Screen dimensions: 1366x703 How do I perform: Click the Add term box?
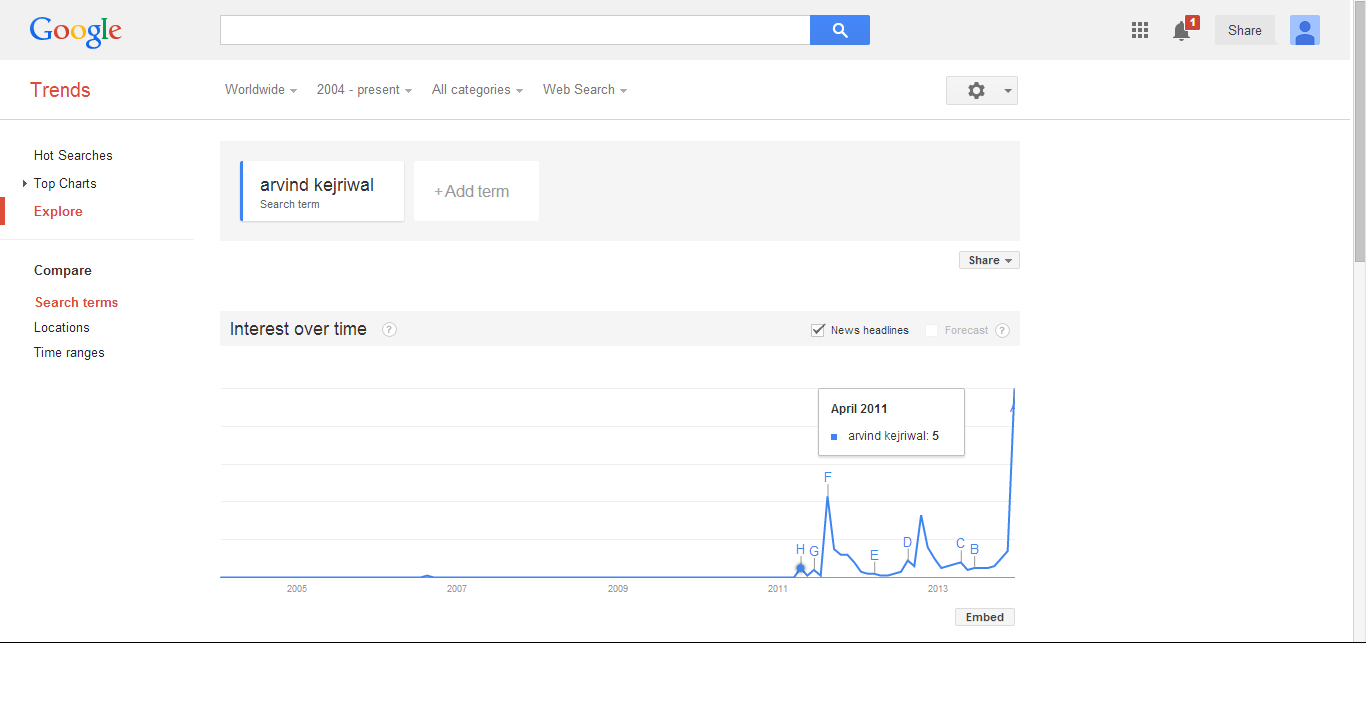pyautogui.click(x=476, y=191)
